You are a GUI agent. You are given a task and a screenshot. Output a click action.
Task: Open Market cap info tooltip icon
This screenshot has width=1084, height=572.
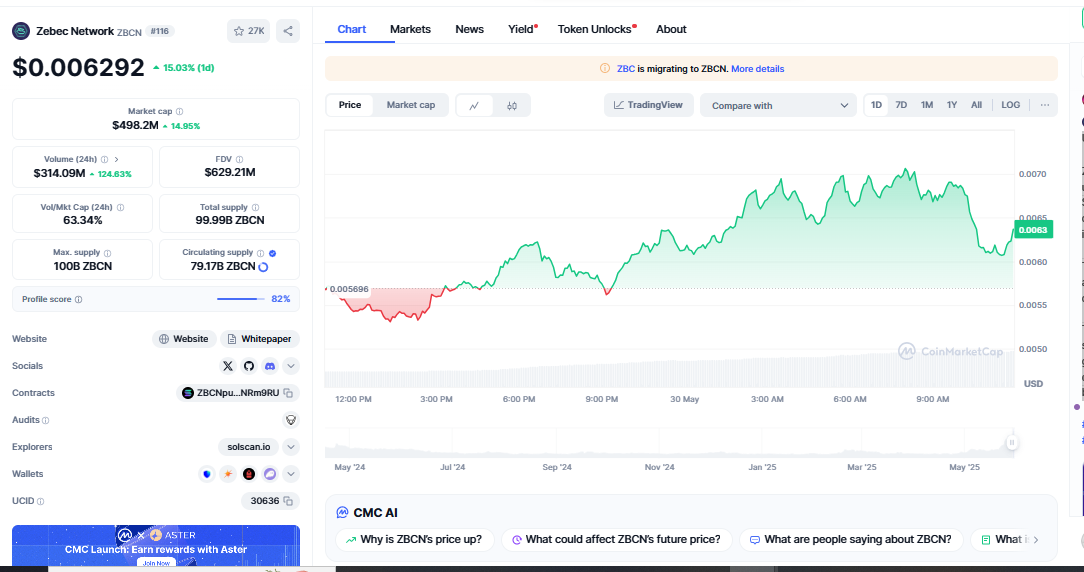click(180, 111)
